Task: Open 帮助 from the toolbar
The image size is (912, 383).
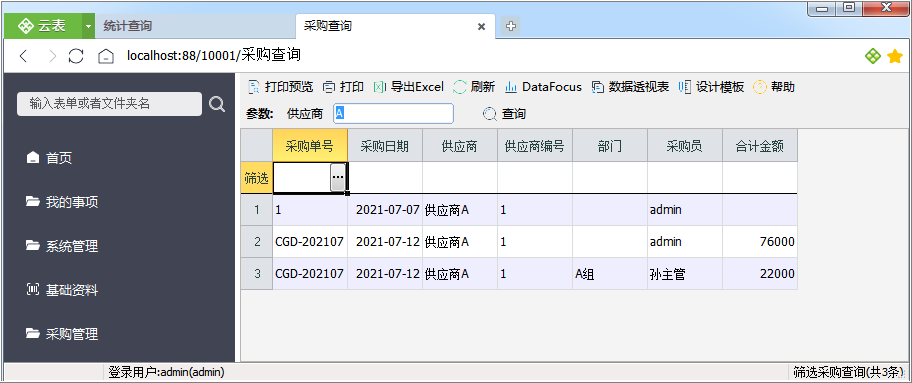Action: tap(774, 87)
